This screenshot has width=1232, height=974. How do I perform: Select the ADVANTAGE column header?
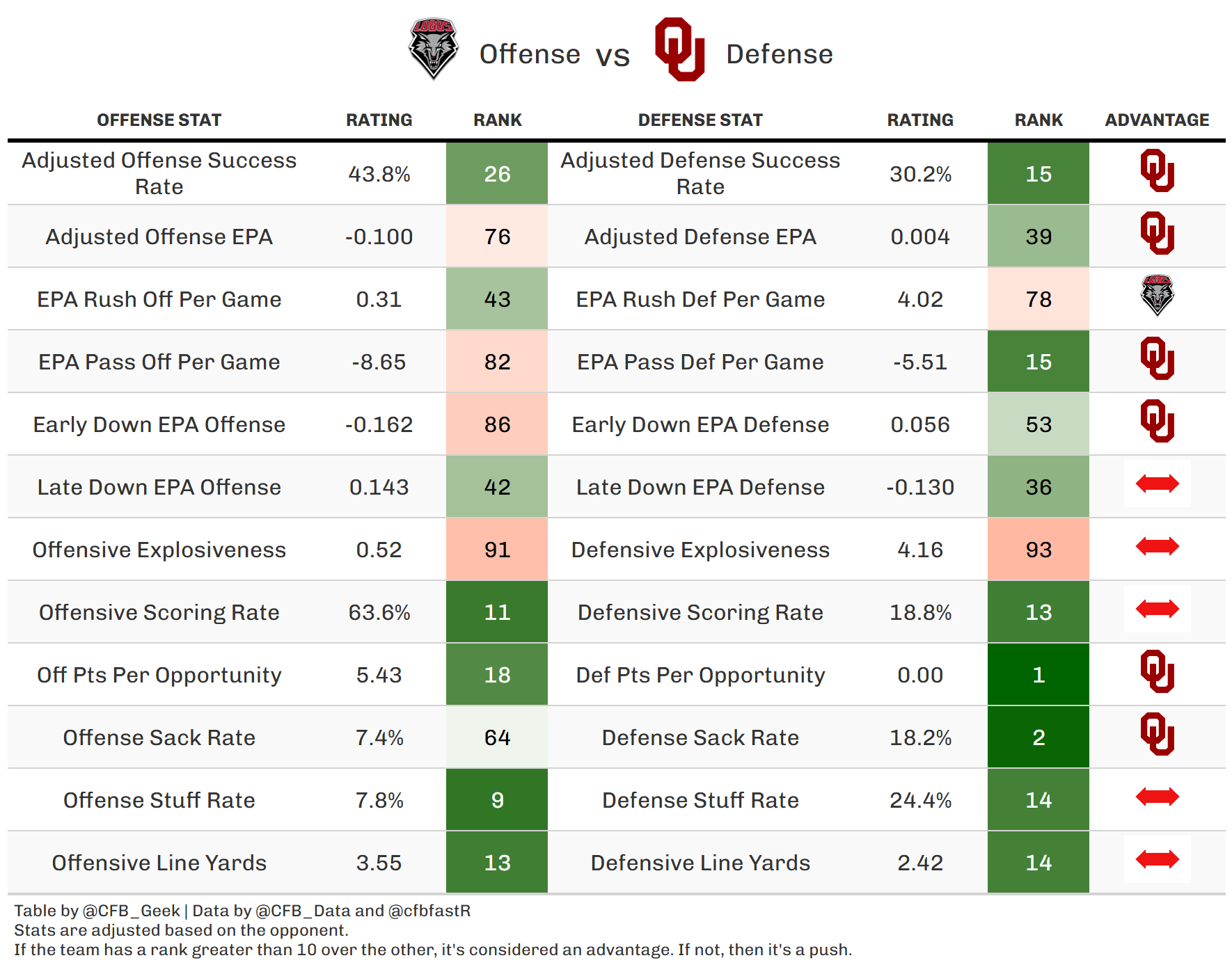click(x=1157, y=120)
